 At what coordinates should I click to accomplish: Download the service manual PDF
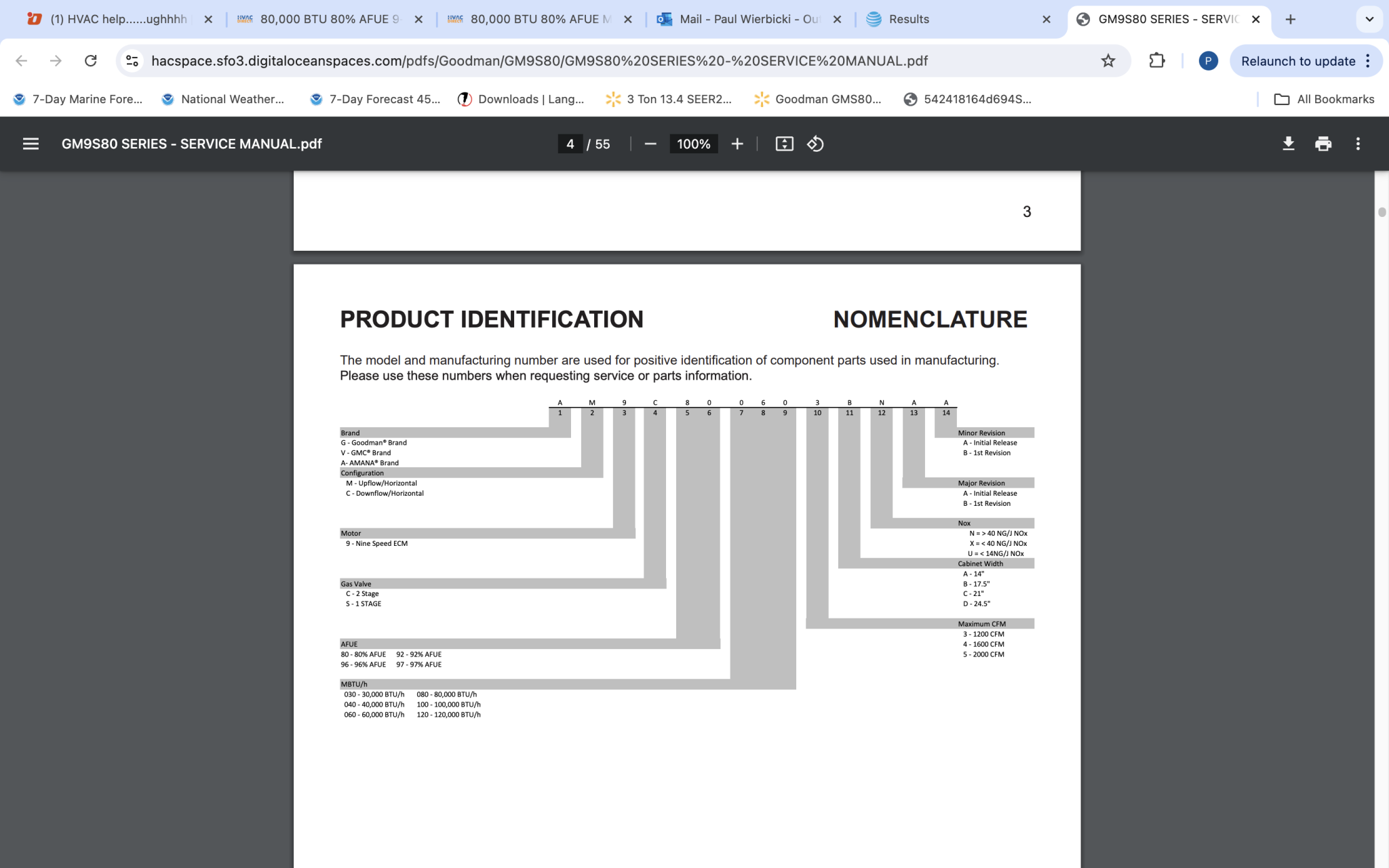coord(1288,144)
